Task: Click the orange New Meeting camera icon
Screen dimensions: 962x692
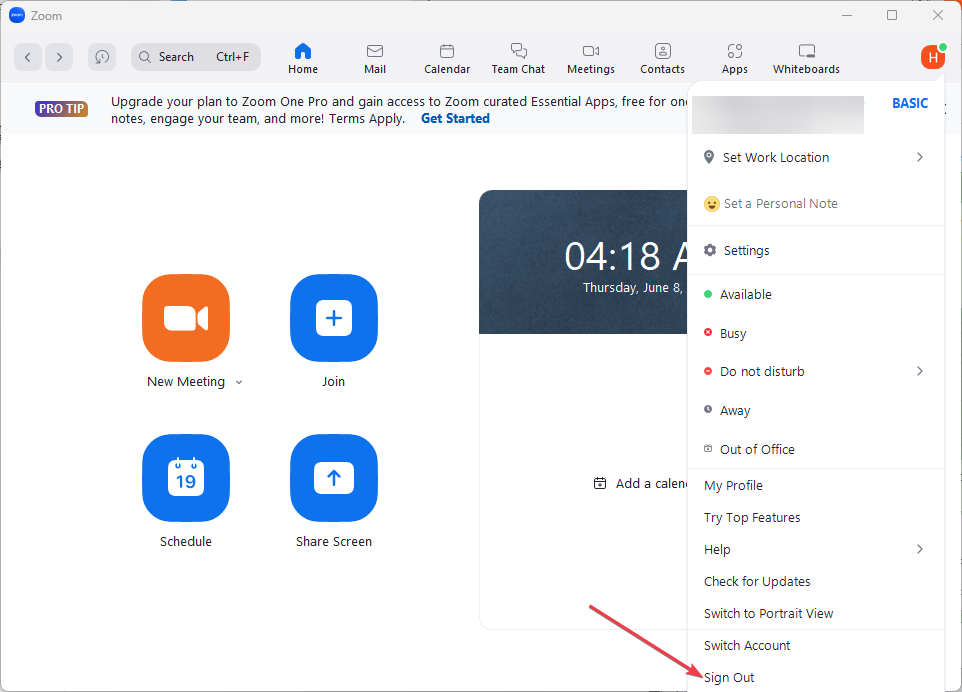Action: pos(186,318)
